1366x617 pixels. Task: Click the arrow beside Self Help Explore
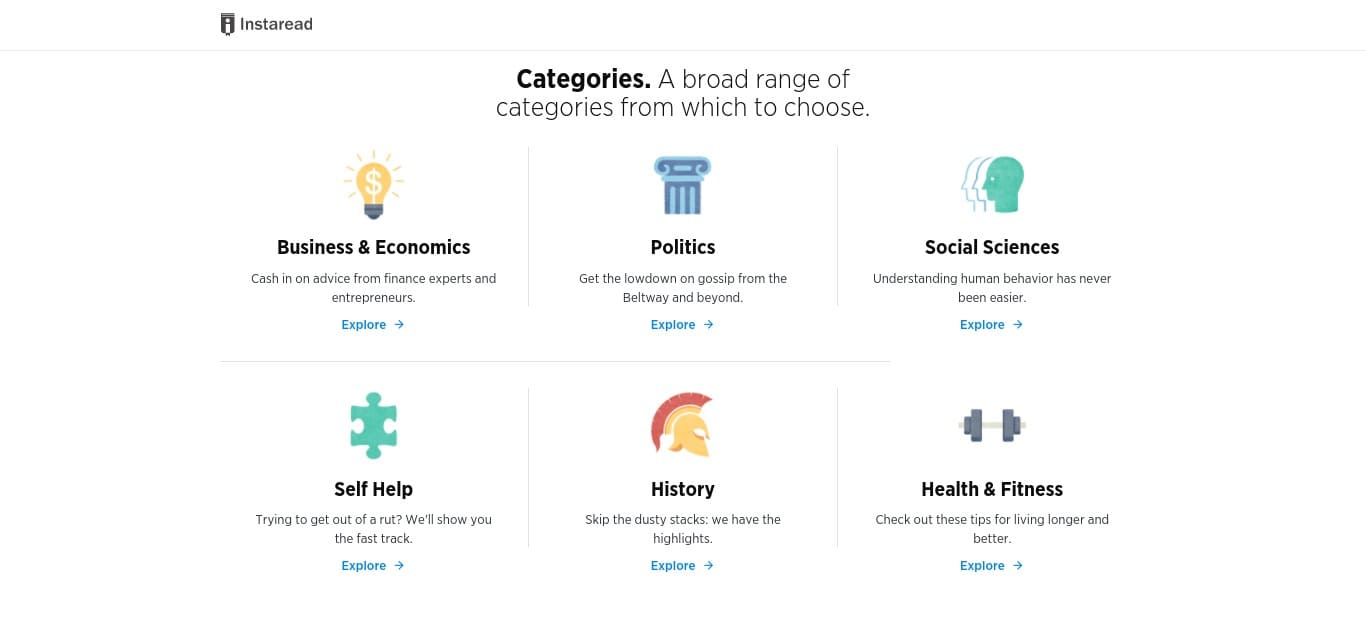coord(399,566)
